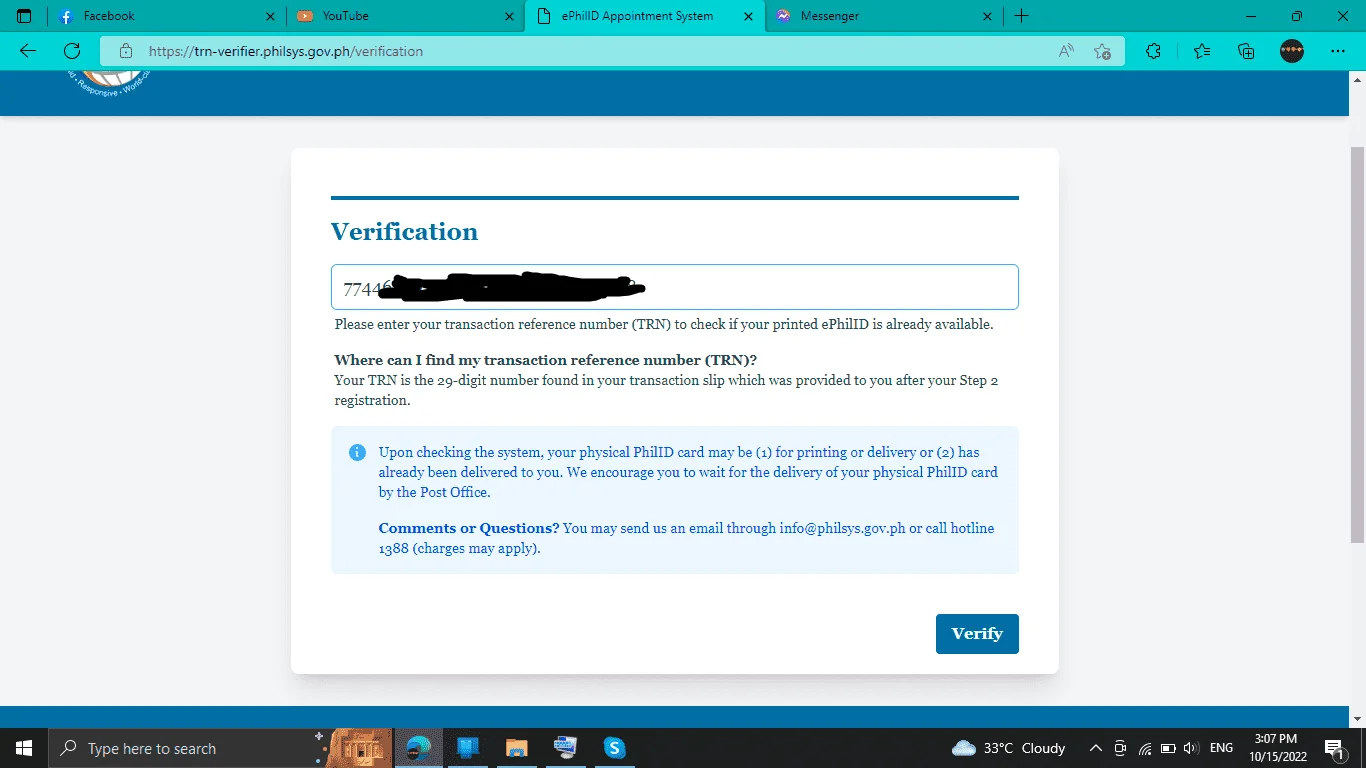The image size is (1366, 768).
Task: Click the "Comments or Questions?" text
Action: [469, 528]
